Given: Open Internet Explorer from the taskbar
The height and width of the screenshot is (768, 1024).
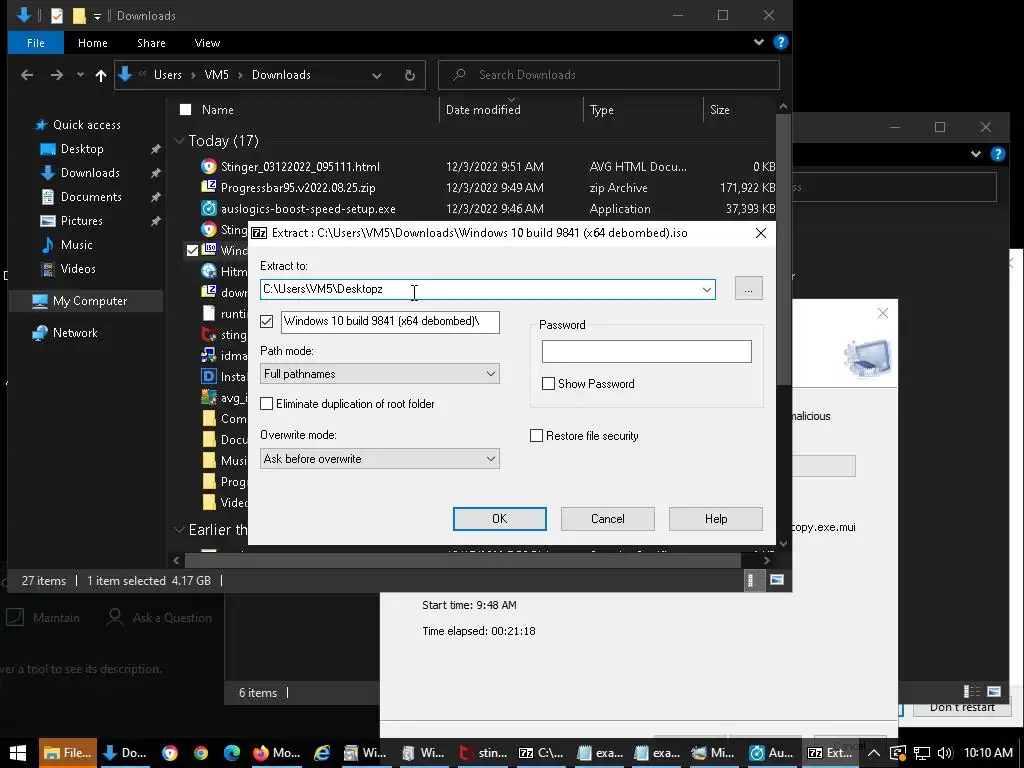Looking at the screenshot, I should click(x=322, y=753).
